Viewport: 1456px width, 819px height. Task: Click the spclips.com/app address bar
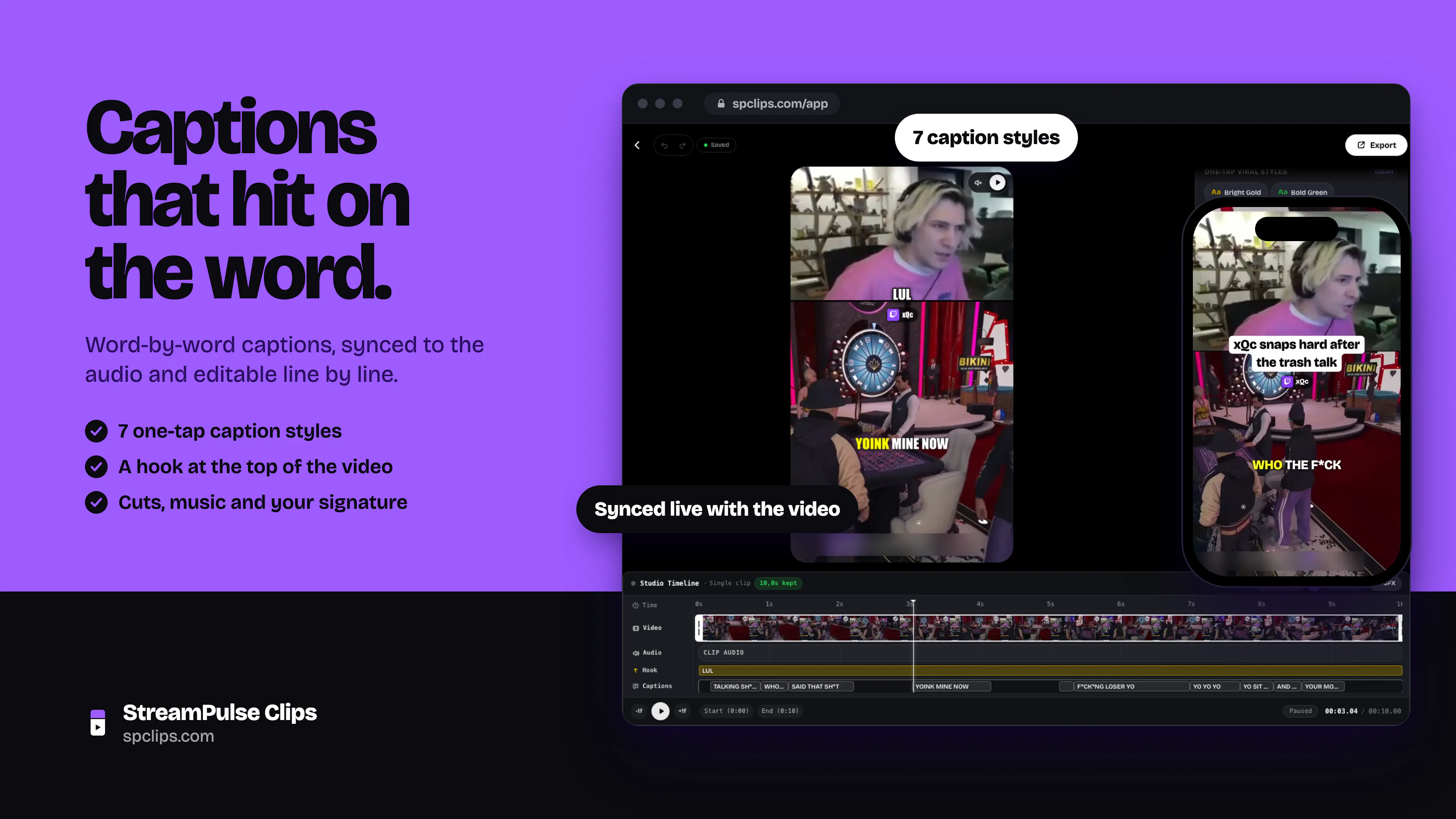point(772,104)
